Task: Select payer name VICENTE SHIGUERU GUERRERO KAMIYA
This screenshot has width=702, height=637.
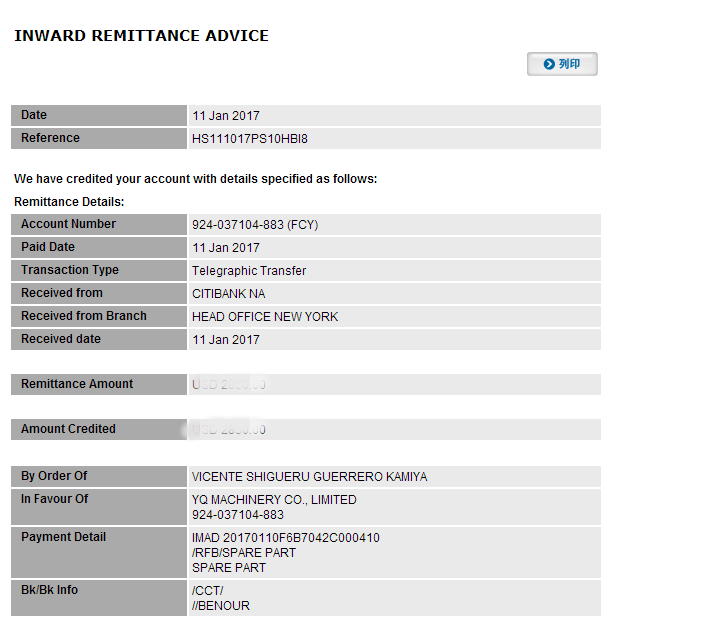Action: pyautogui.click(x=309, y=477)
